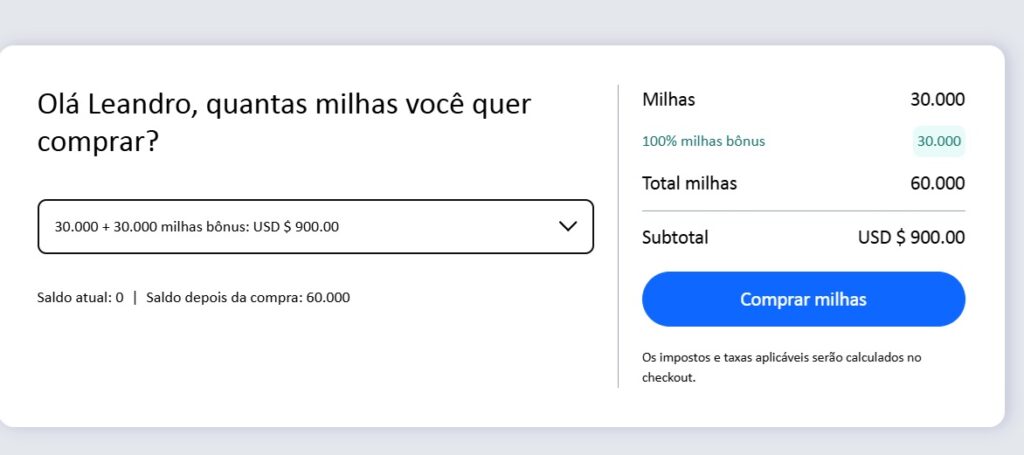Click the green 30.000 bonus badge
1024x455 pixels.
tap(938, 141)
